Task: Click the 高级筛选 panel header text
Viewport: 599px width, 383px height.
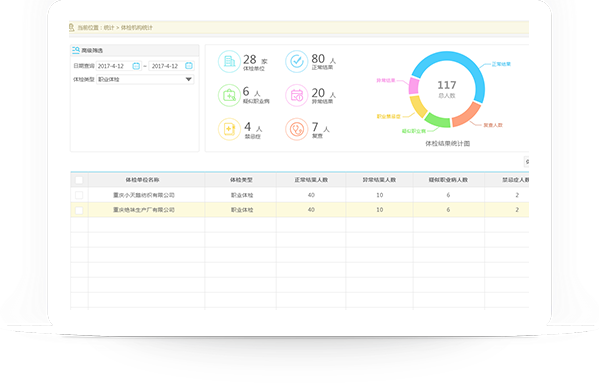Action: [x=92, y=50]
